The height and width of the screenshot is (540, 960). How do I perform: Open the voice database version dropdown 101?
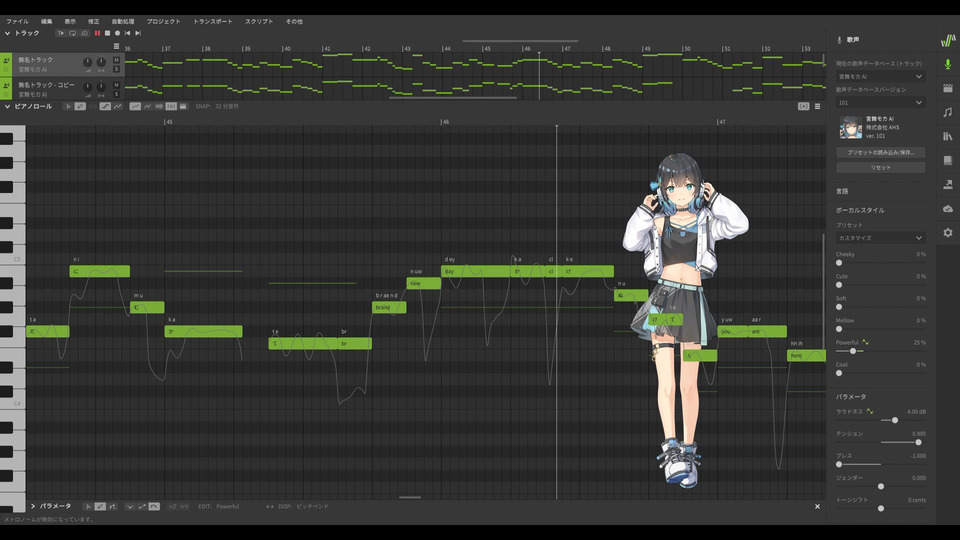click(880, 102)
